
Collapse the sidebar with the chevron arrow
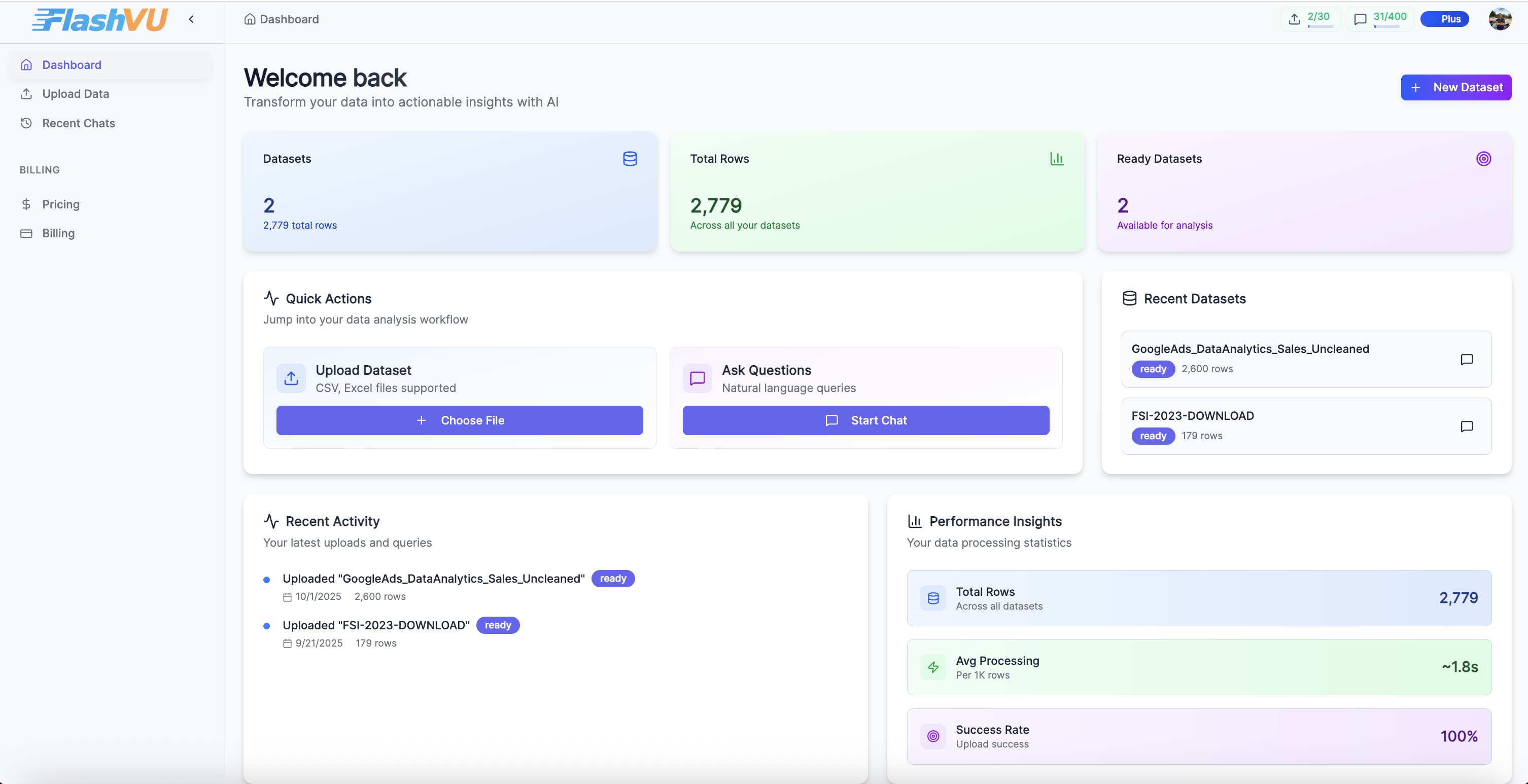[191, 20]
